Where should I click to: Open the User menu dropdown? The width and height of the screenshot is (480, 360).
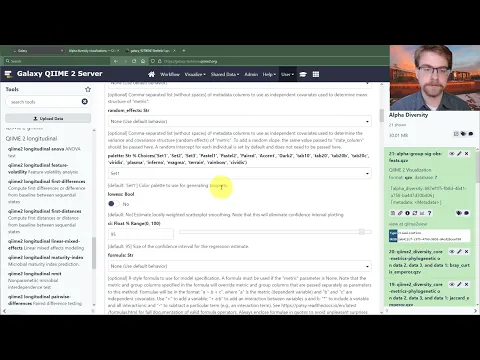tap(287, 74)
